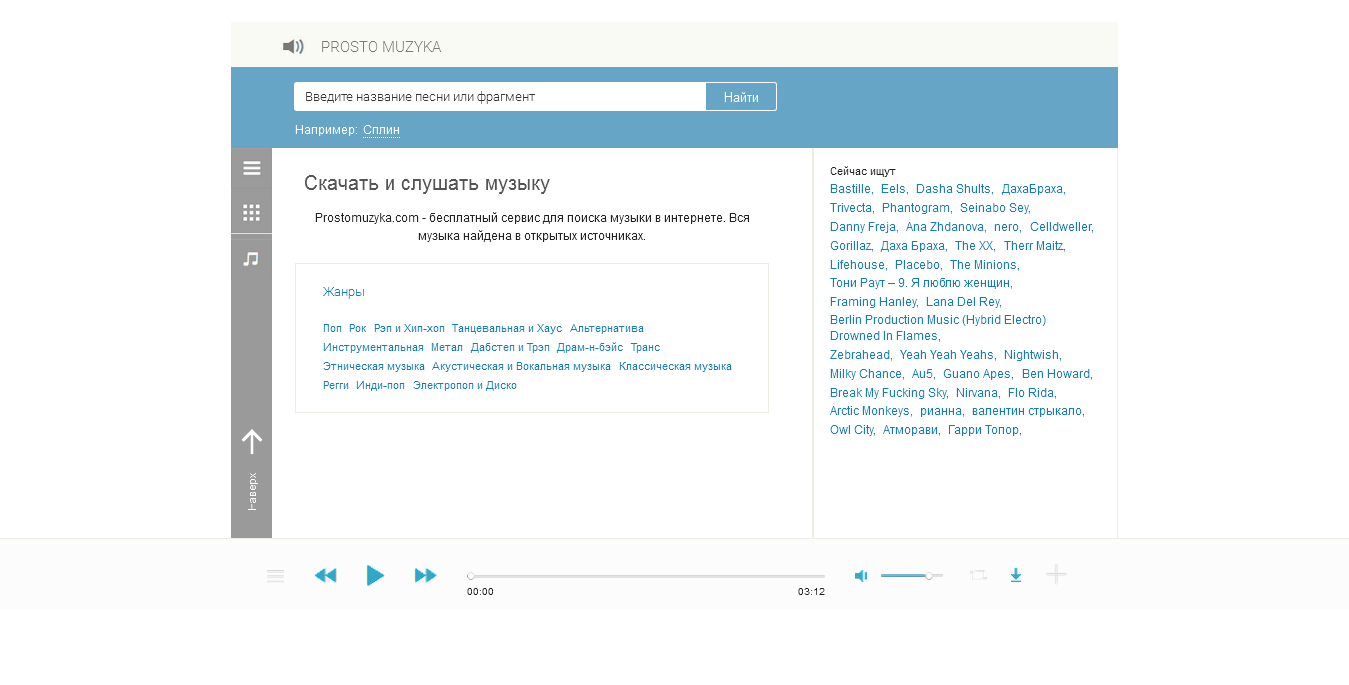Viewport: 1349px width, 685px height.
Task: Click the Nirvana search link
Action: [976, 393]
